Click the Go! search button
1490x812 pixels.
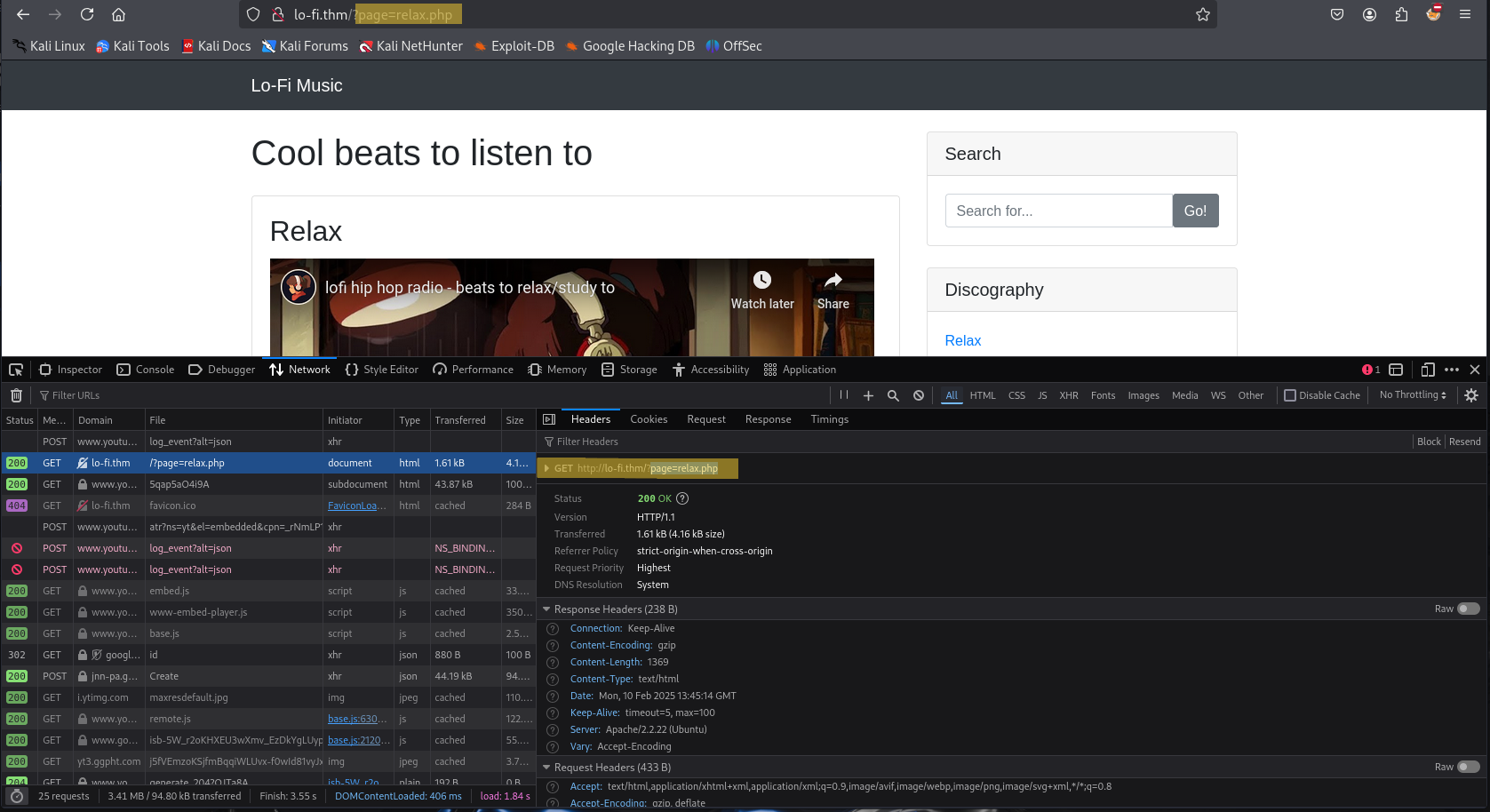[x=1195, y=211]
